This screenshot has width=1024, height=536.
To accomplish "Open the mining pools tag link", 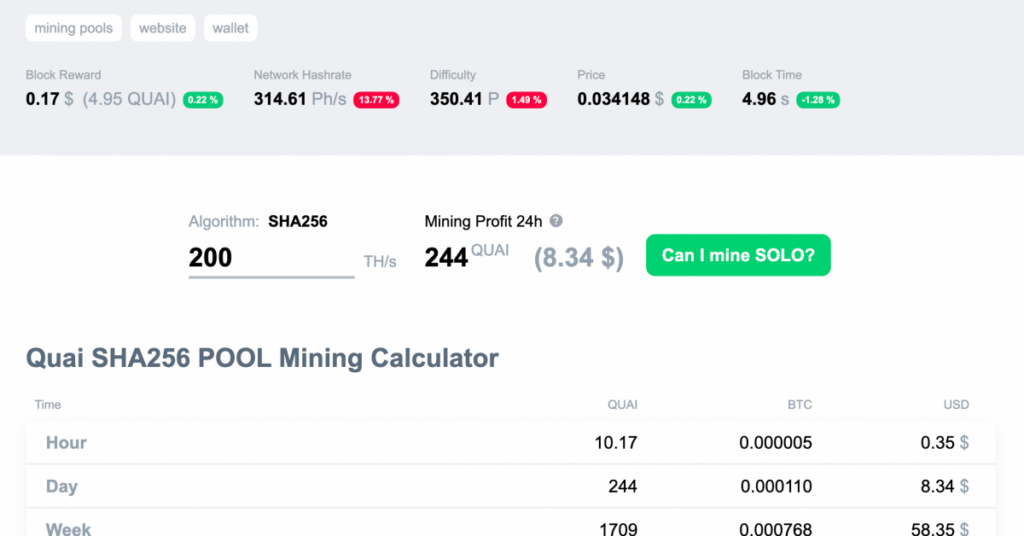I will [74, 28].
